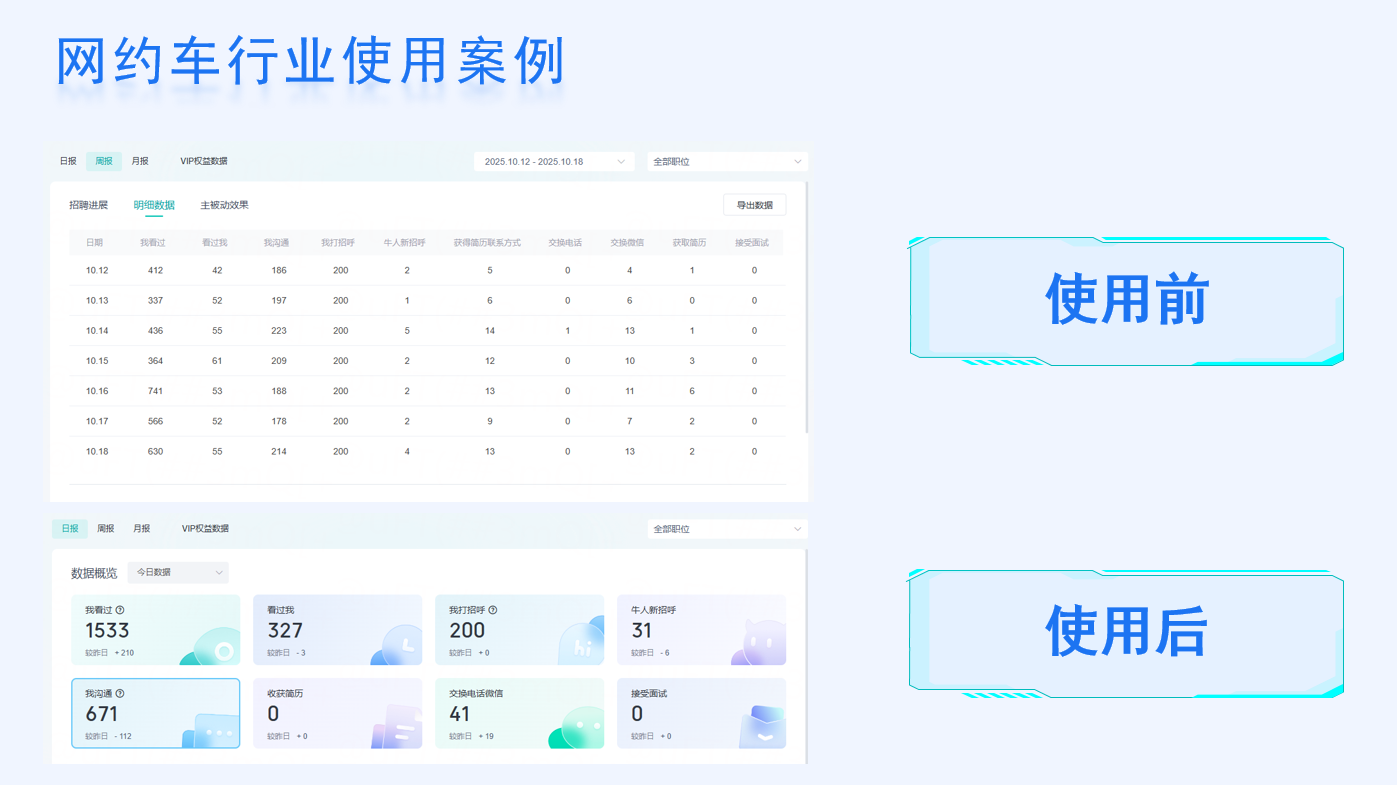
Task: Click the help icon beside 我打招呼 card title
Action: point(493,610)
